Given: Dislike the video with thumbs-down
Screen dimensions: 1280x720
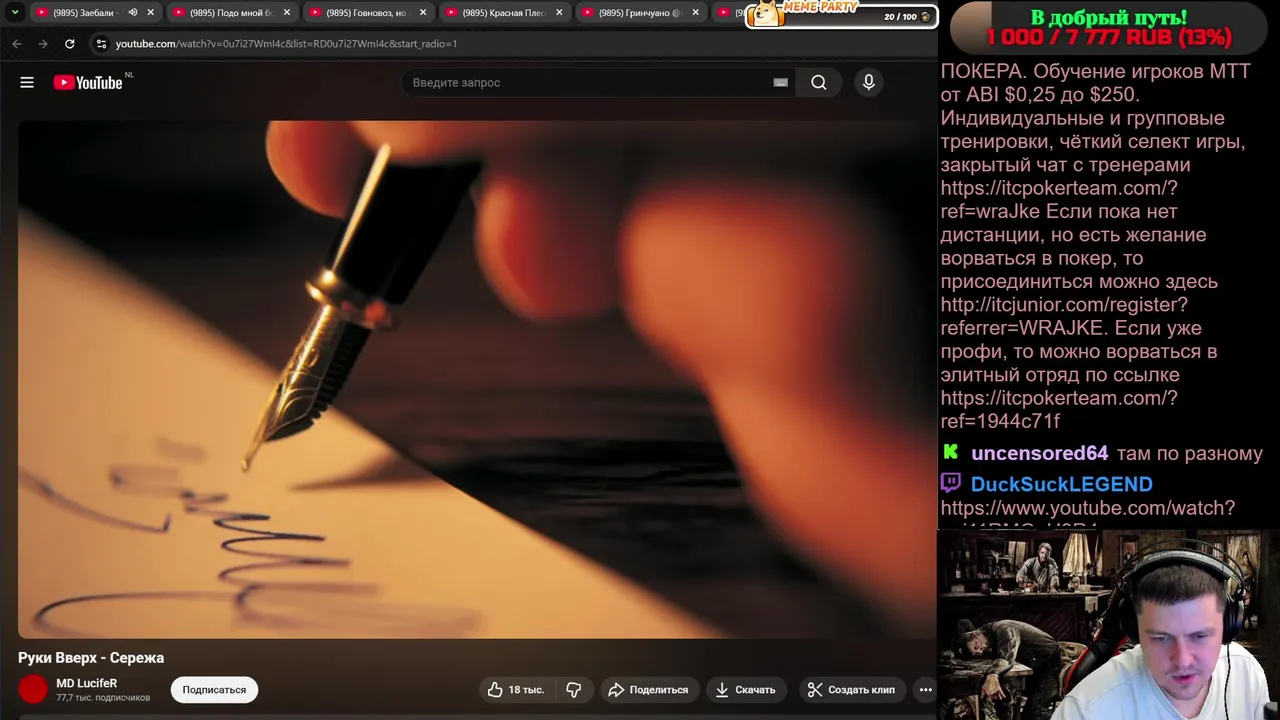Looking at the screenshot, I should pos(574,690).
